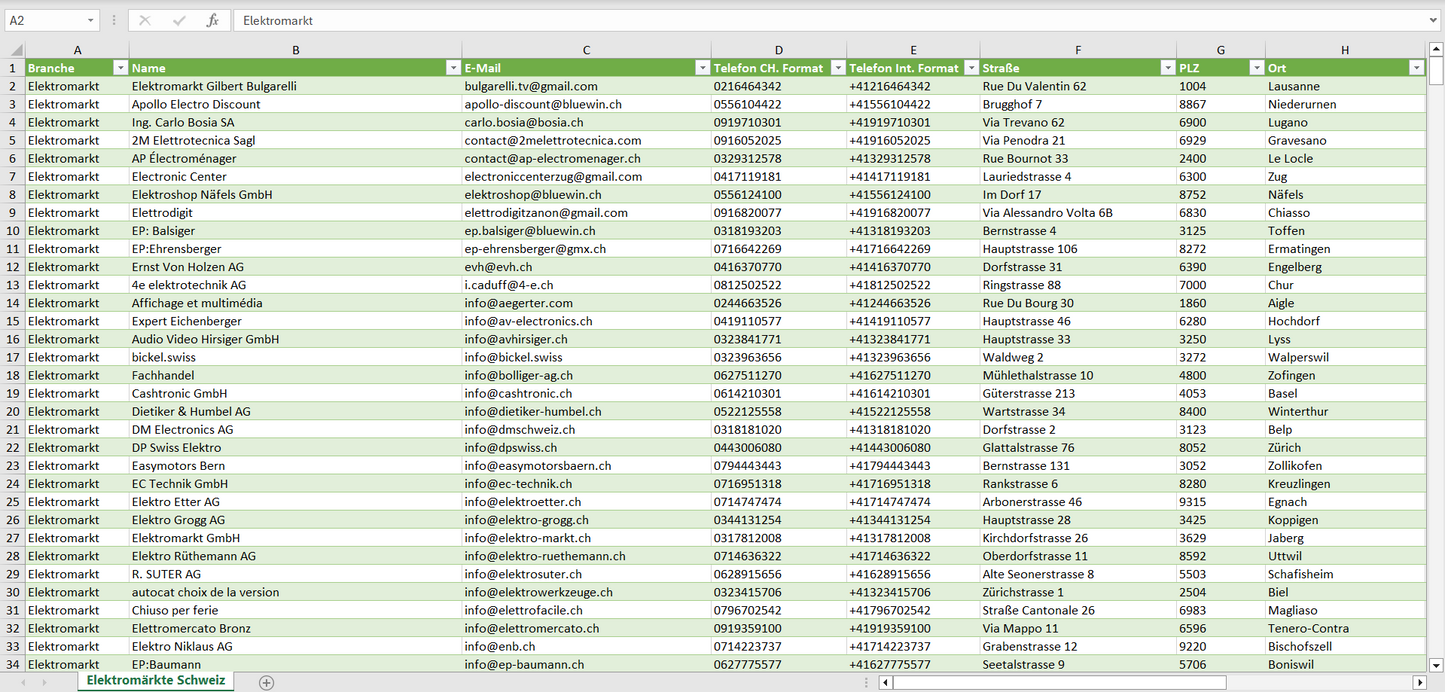
Task: Open the Name Box dropdown arrow
Action: [x=91, y=20]
